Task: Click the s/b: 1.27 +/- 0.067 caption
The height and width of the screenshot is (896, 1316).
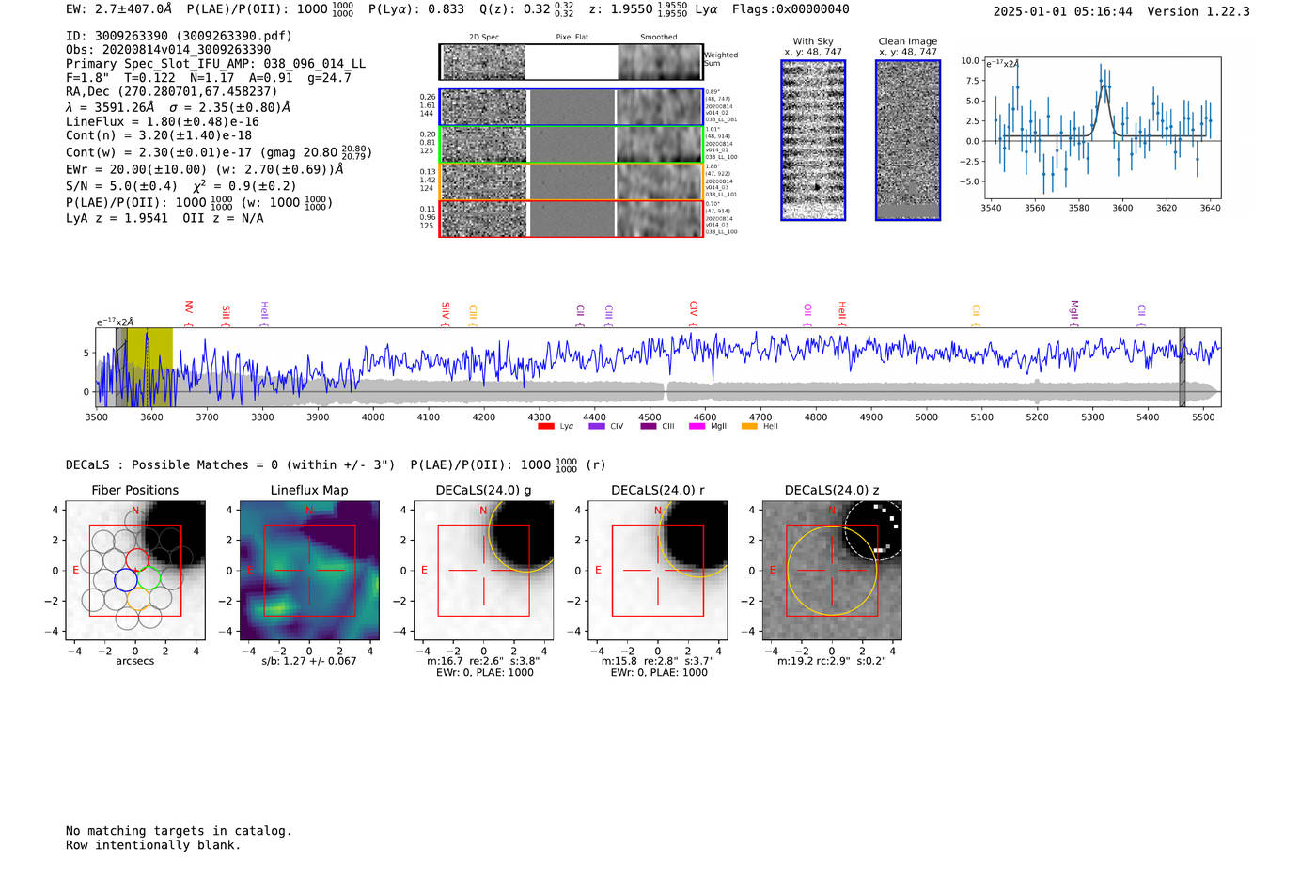Action: pos(309,661)
